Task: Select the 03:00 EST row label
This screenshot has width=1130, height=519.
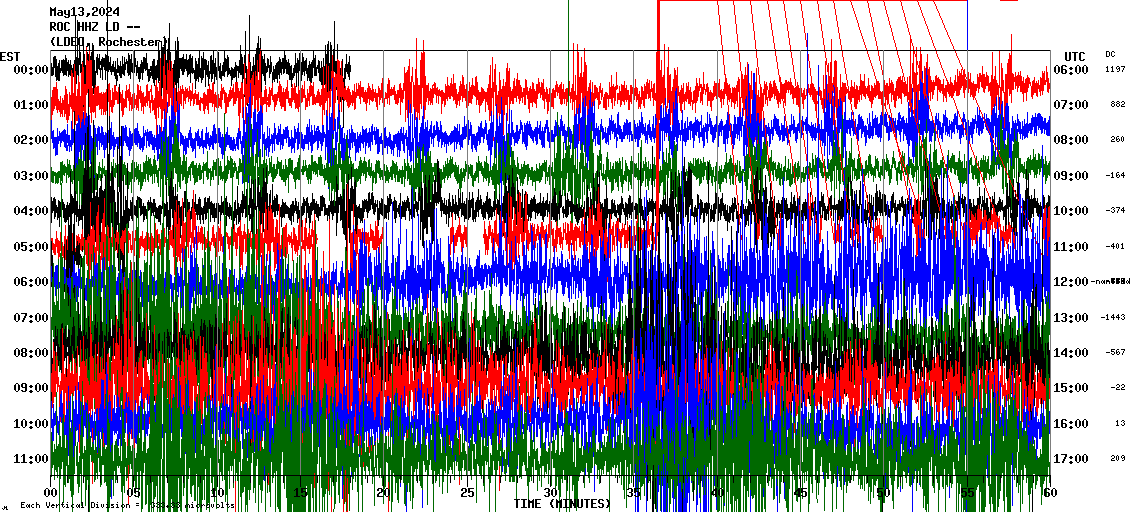Action: pos(32,176)
